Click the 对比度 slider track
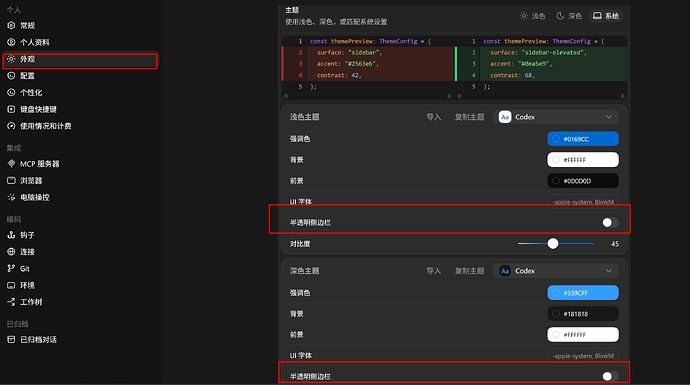The height and width of the screenshot is (385, 690). click(556, 243)
